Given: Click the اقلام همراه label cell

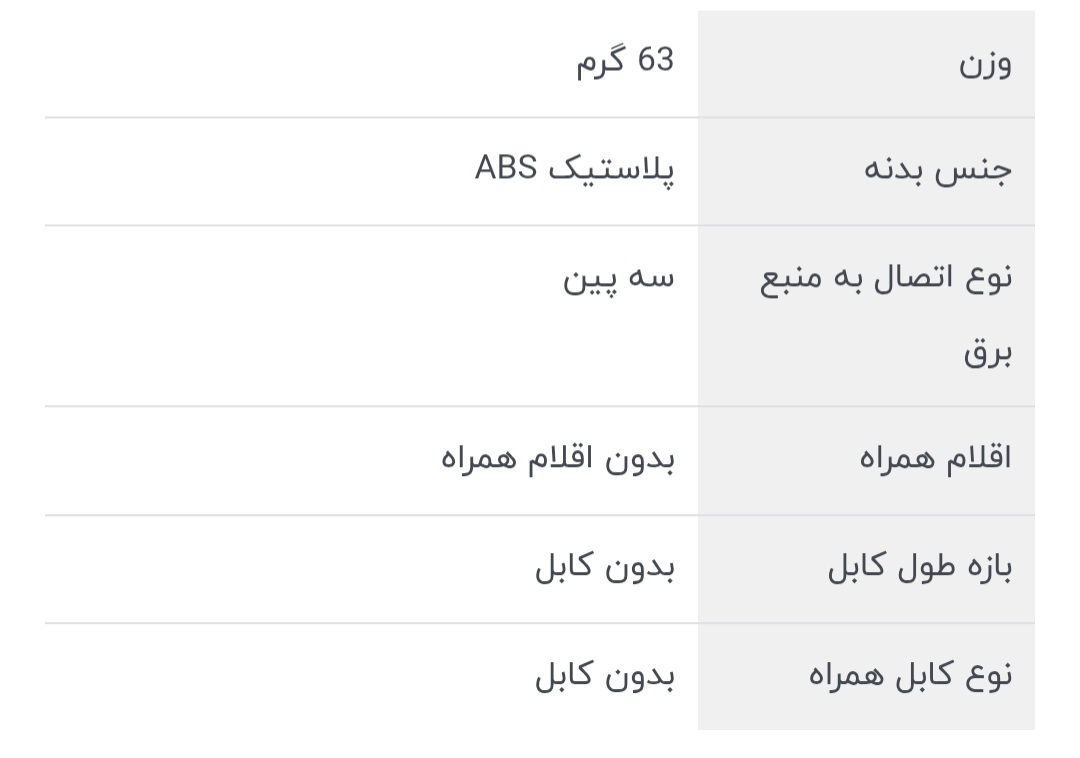Looking at the screenshot, I should click(935, 459).
